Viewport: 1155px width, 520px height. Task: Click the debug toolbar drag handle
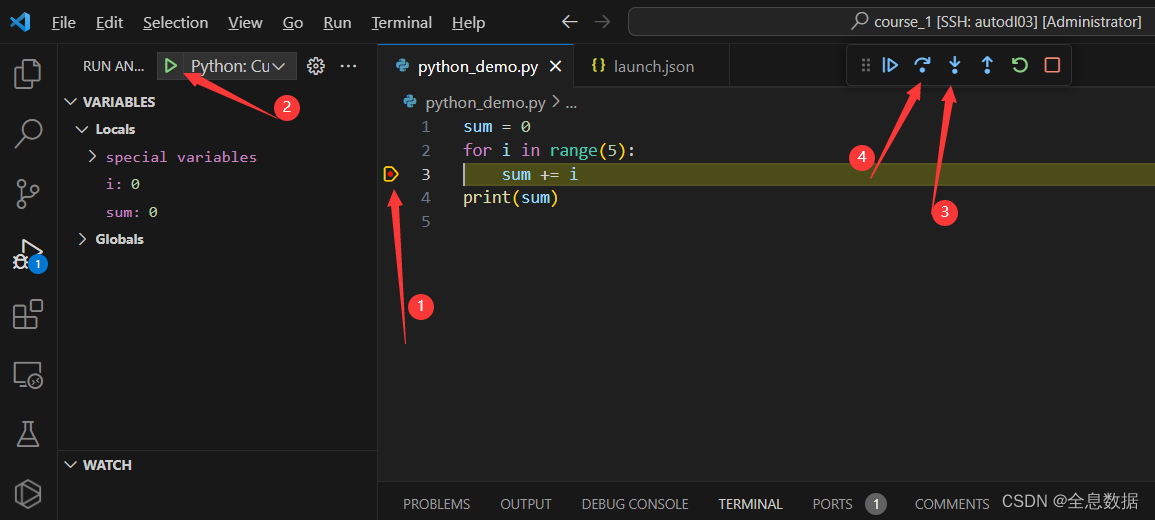pos(866,66)
